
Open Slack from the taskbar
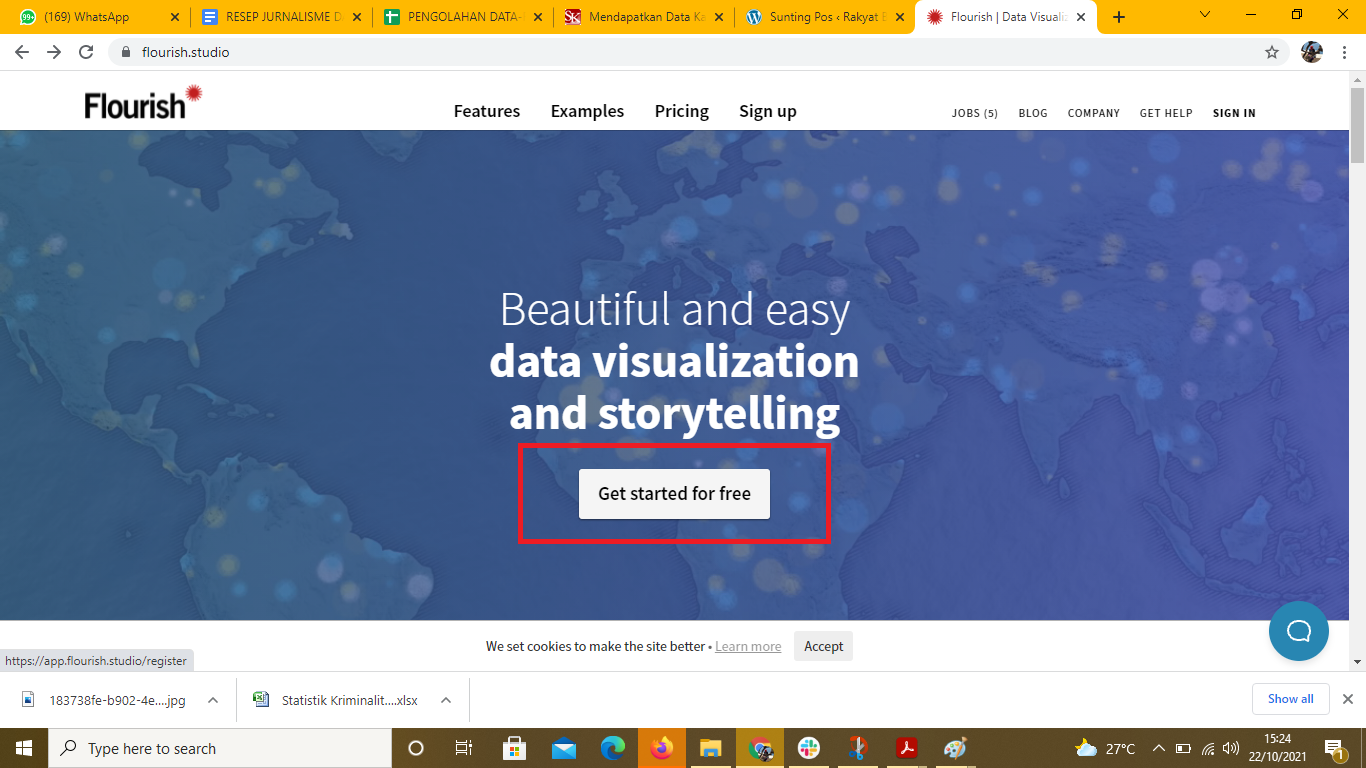809,748
